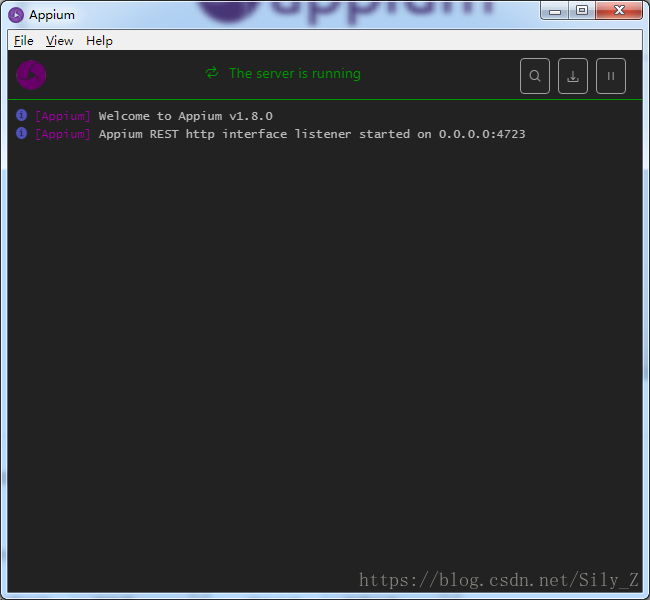This screenshot has width=650, height=600.
Task: Select 'Welcome to Appium v1.8.0' log line
Action: tap(186, 116)
